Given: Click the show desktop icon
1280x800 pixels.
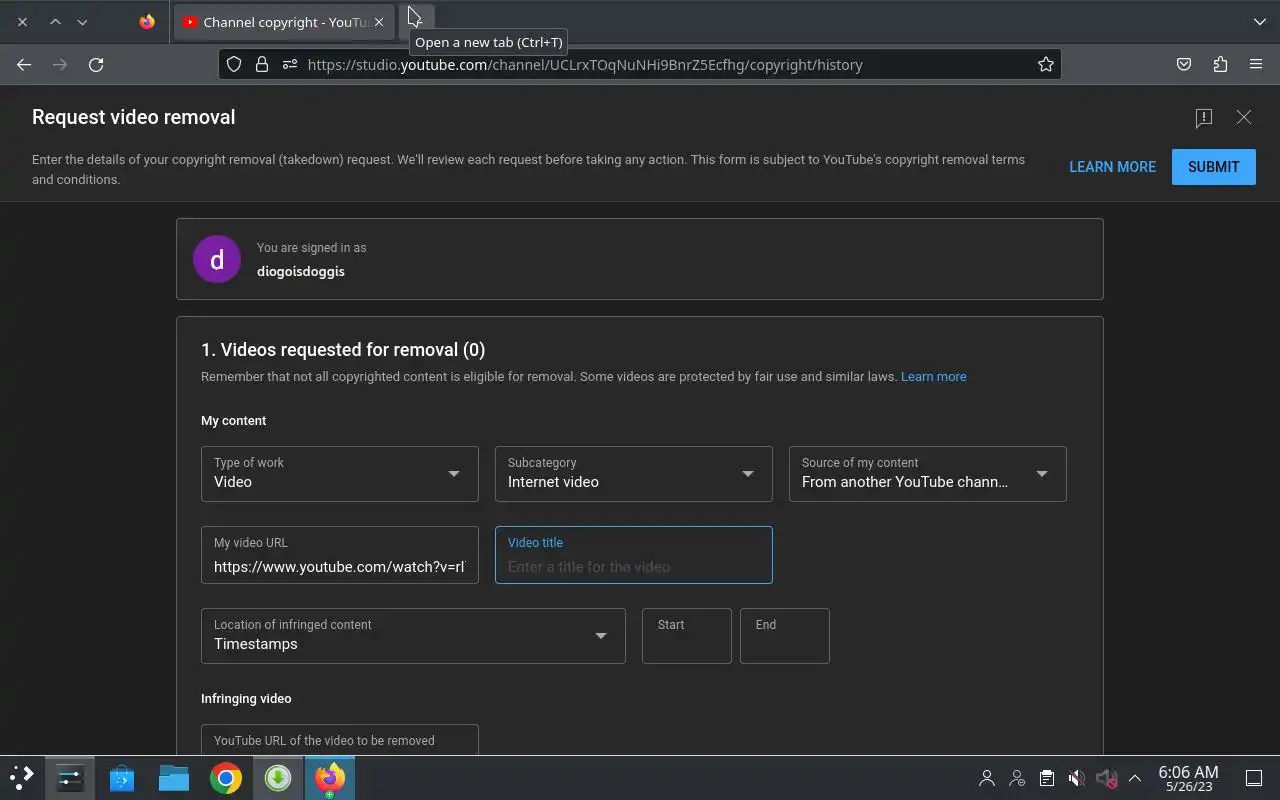Looking at the screenshot, I should (1253, 778).
